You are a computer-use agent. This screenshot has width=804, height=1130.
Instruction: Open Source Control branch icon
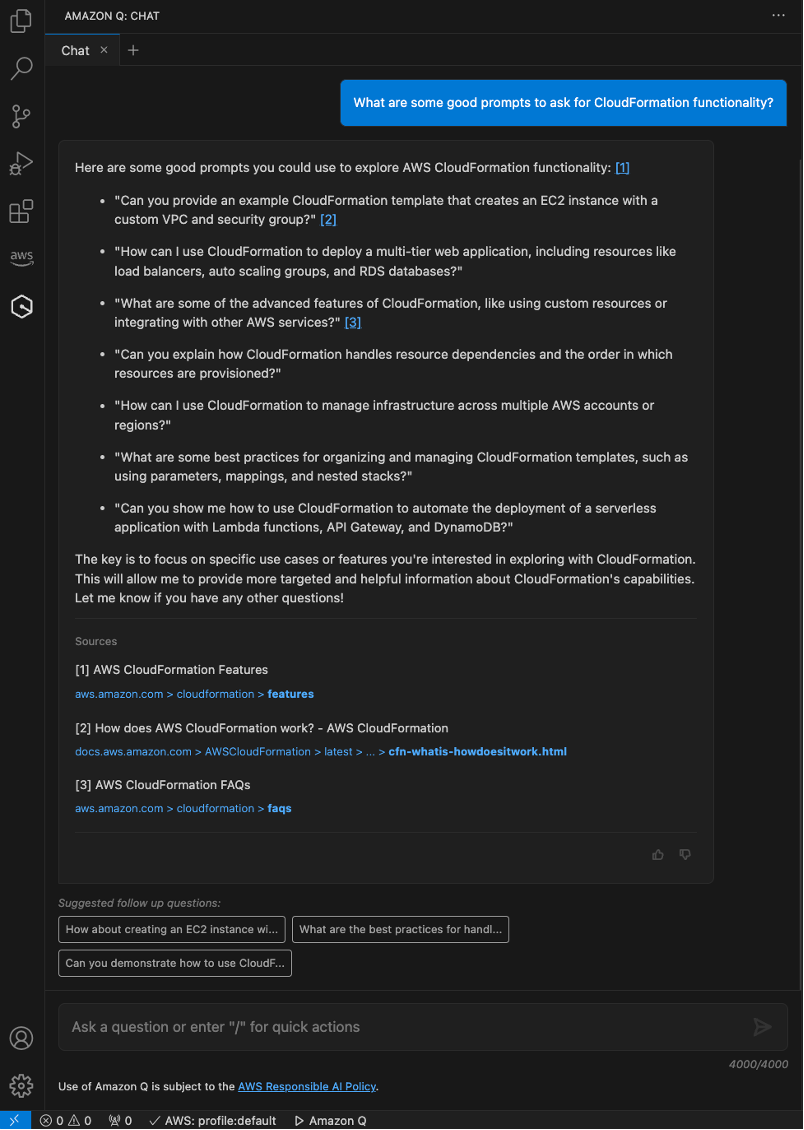pyautogui.click(x=21, y=116)
